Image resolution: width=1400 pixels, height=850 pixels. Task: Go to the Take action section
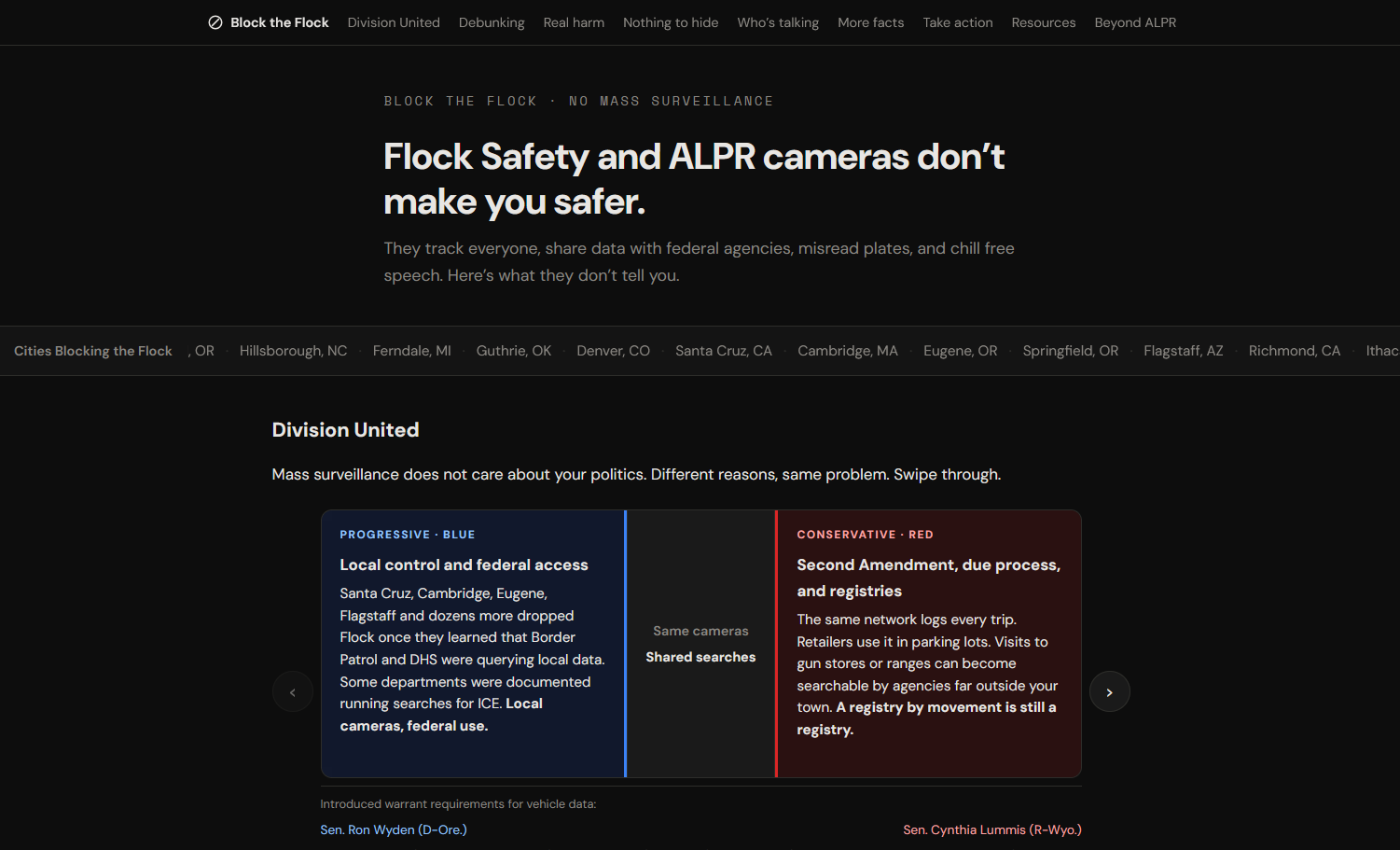(958, 22)
